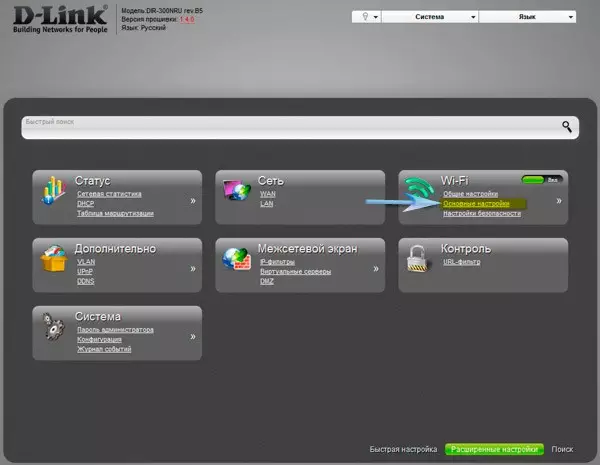Open Журнал событий link

click(104, 349)
